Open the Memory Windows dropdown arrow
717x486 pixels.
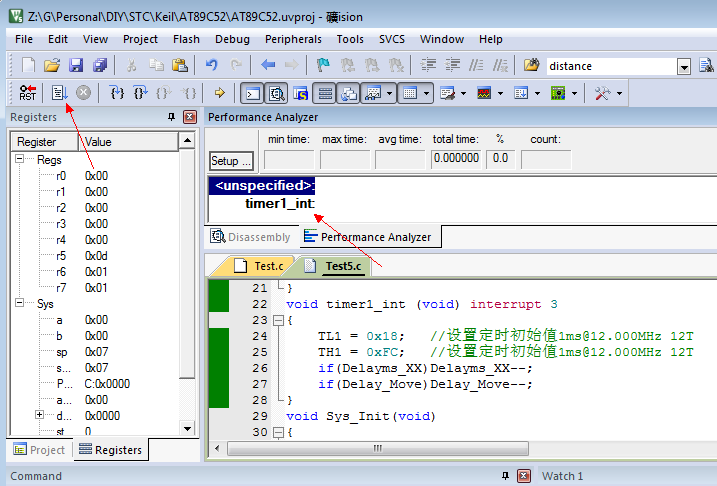tap(426, 94)
